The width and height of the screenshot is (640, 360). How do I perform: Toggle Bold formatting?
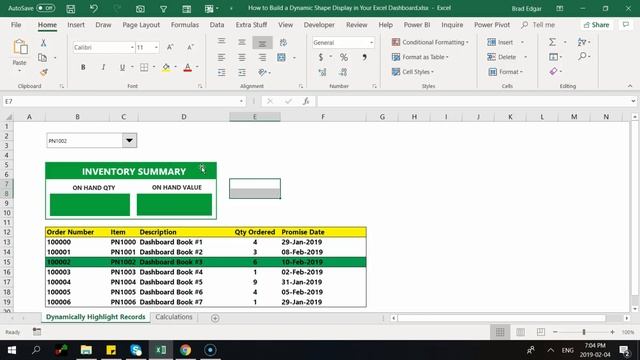[x=83, y=67]
